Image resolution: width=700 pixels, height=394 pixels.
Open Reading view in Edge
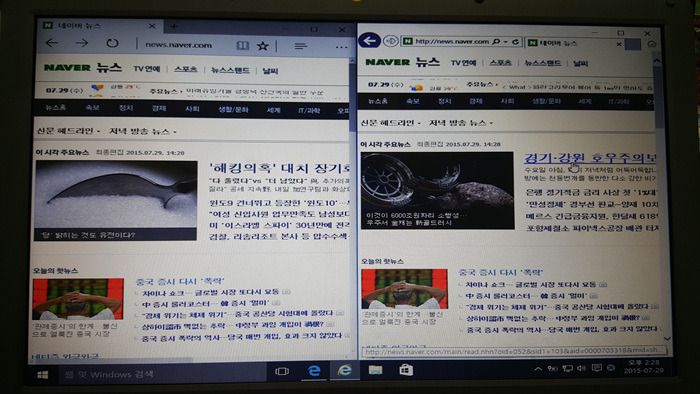pos(242,45)
